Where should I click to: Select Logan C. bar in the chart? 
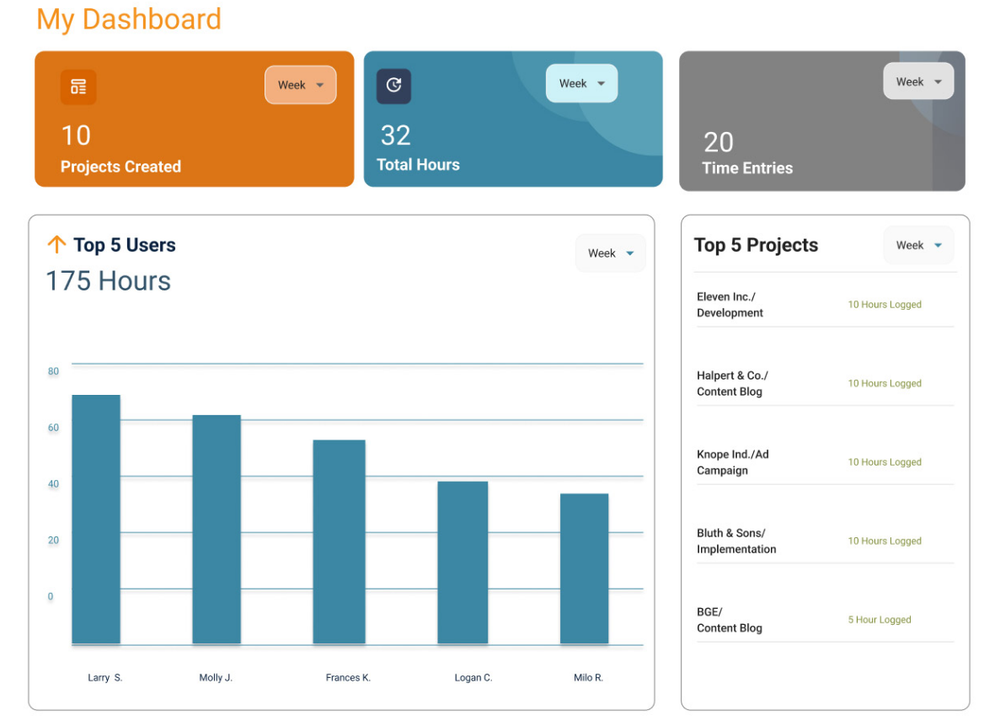(x=463, y=563)
